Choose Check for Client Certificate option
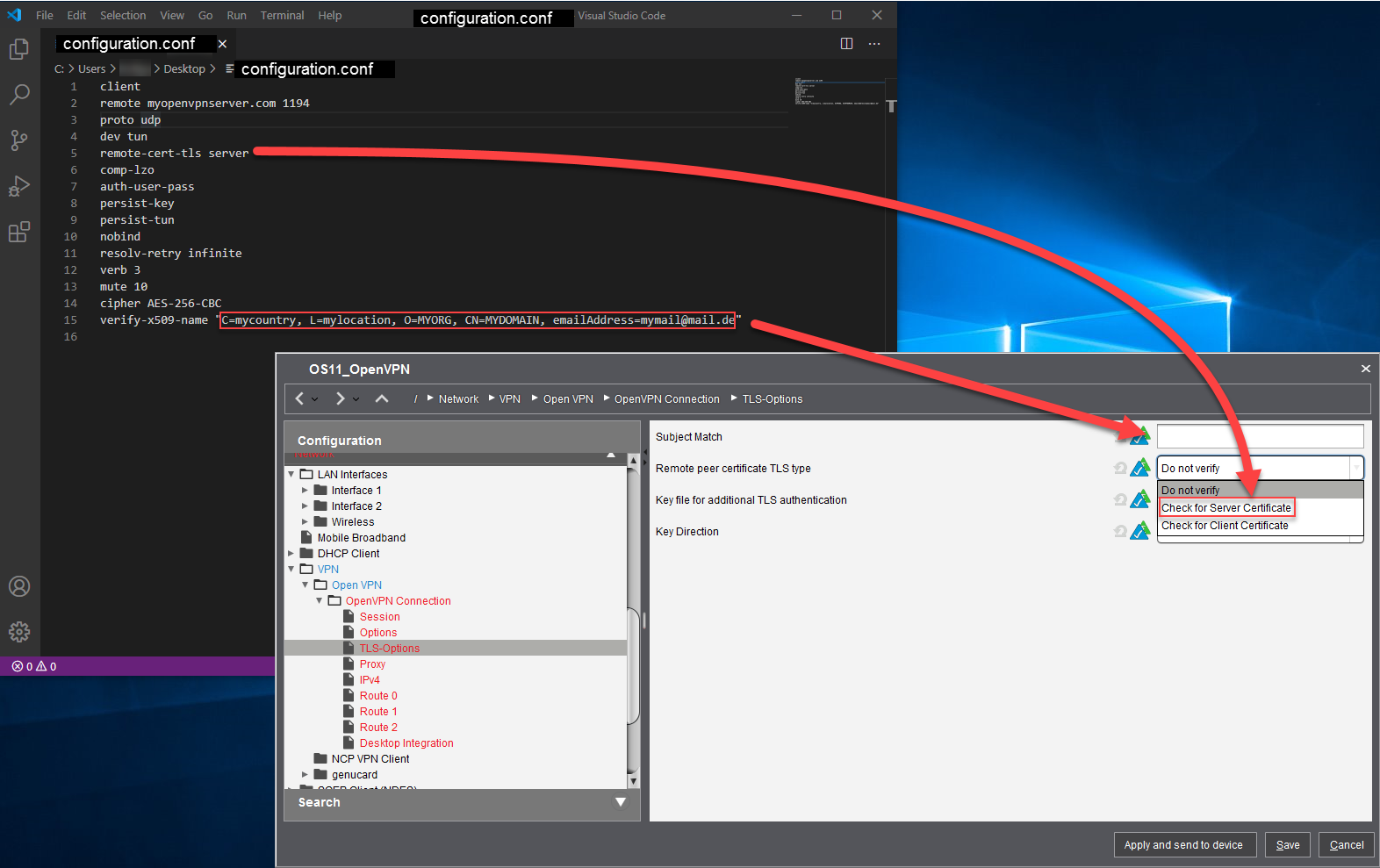Viewport: 1380px width, 868px height. coord(1225,526)
